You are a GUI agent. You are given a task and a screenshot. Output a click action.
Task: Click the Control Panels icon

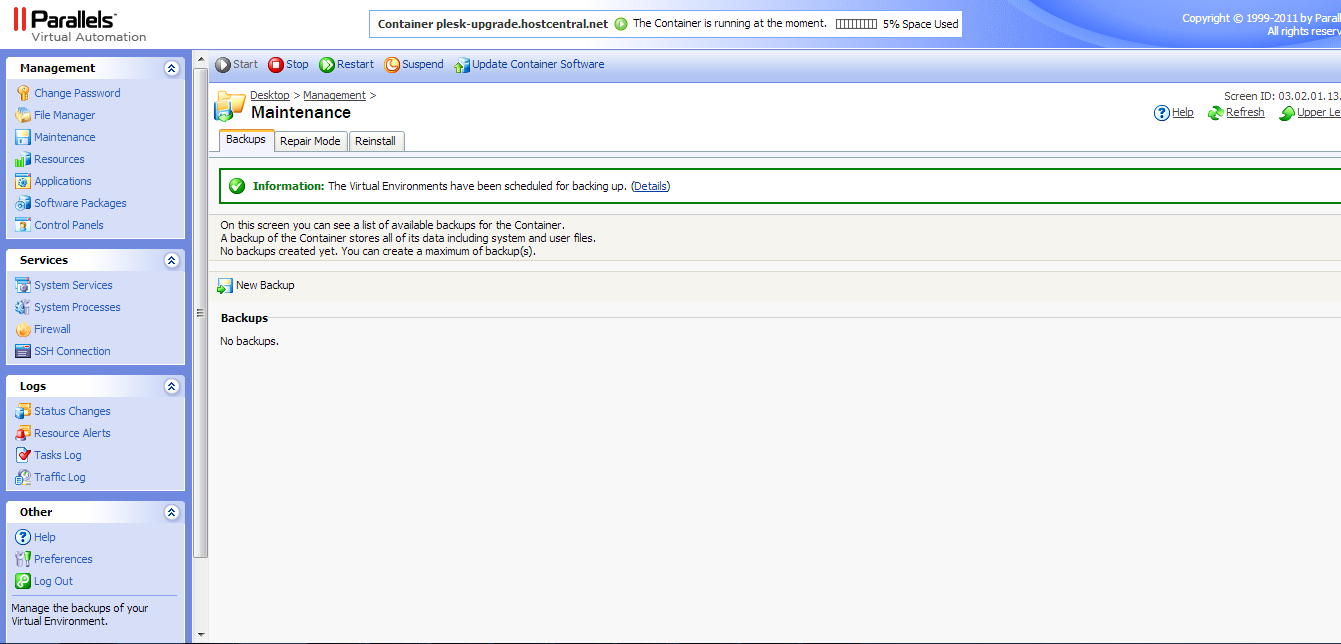23,225
